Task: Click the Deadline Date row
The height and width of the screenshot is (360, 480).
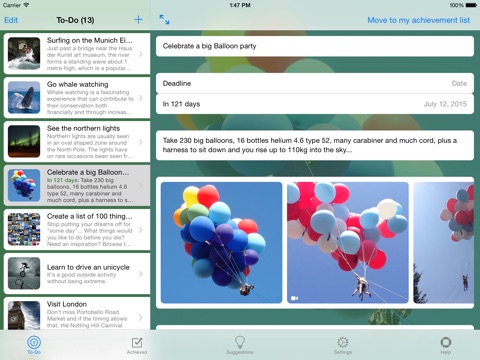Action: click(x=315, y=83)
